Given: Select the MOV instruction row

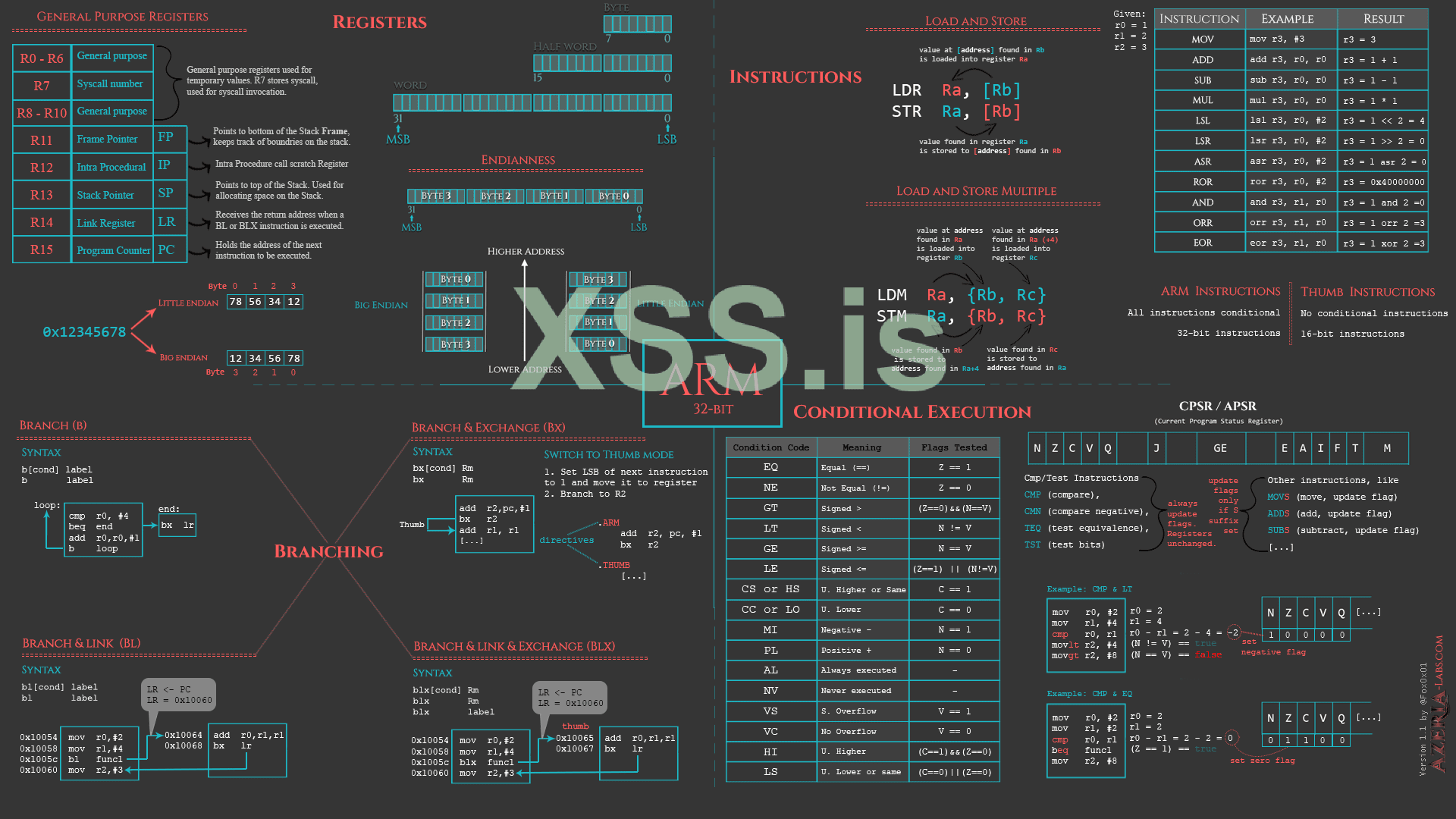Looking at the screenshot, I should tap(1202, 39).
